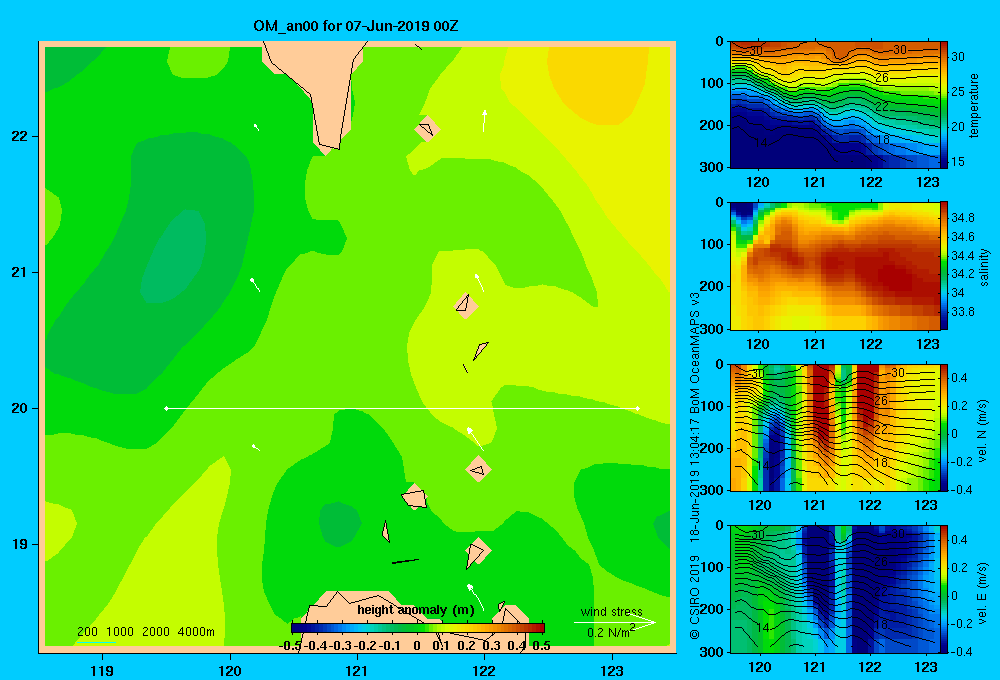This screenshot has width=1000, height=680.
Task: Click the low anomaly eddy west of 120
Action: click(173, 256)
